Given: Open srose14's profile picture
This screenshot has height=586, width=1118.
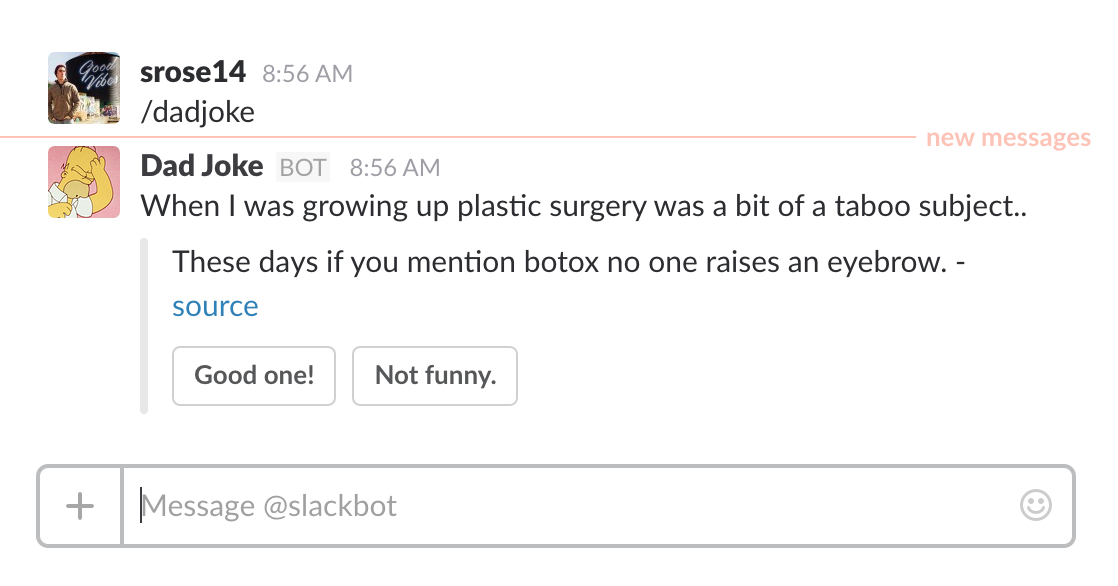Looking at the screenshot, I should pos(84,88).
